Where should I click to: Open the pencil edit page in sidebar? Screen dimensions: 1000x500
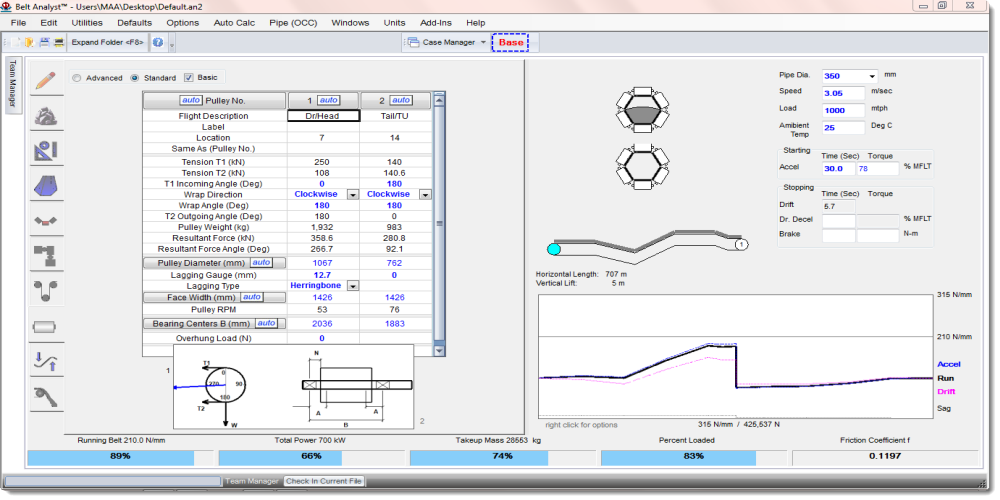tap(46, 81)
